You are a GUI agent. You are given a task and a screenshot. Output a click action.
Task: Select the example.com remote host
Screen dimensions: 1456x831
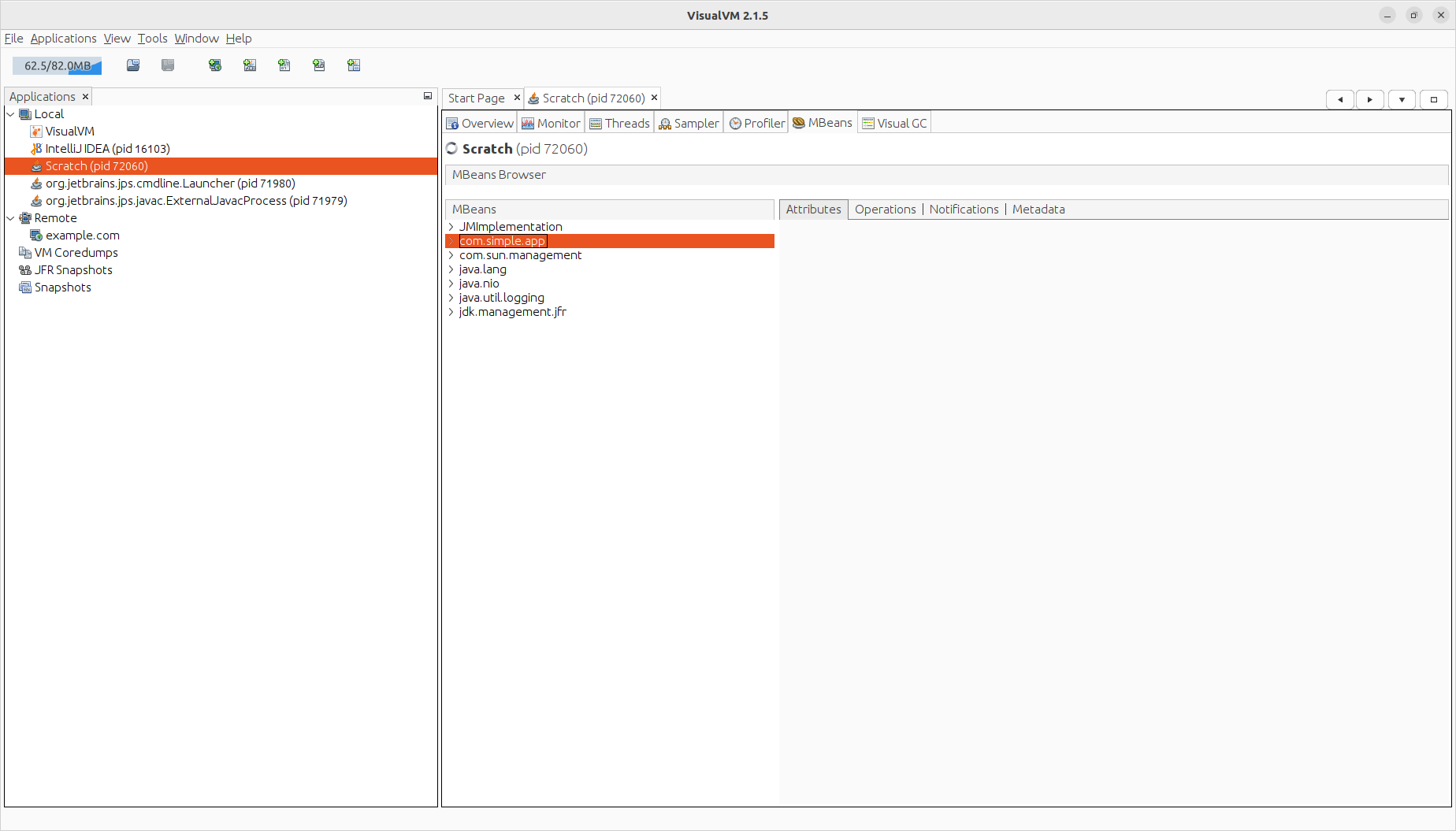(x=82, y=236)
